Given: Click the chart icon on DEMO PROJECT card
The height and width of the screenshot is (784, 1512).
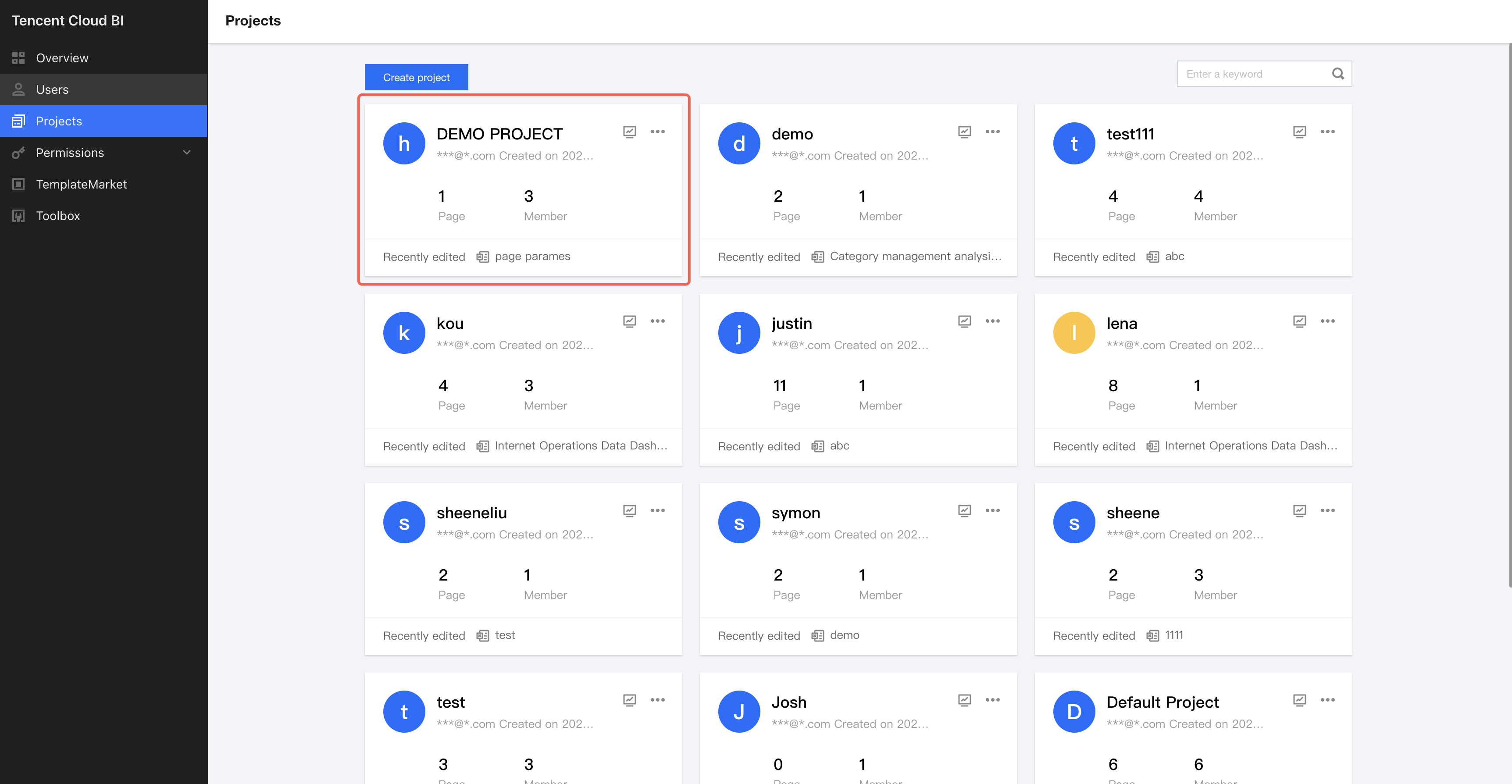Looking at the screenshot, I should click(629, 132).
